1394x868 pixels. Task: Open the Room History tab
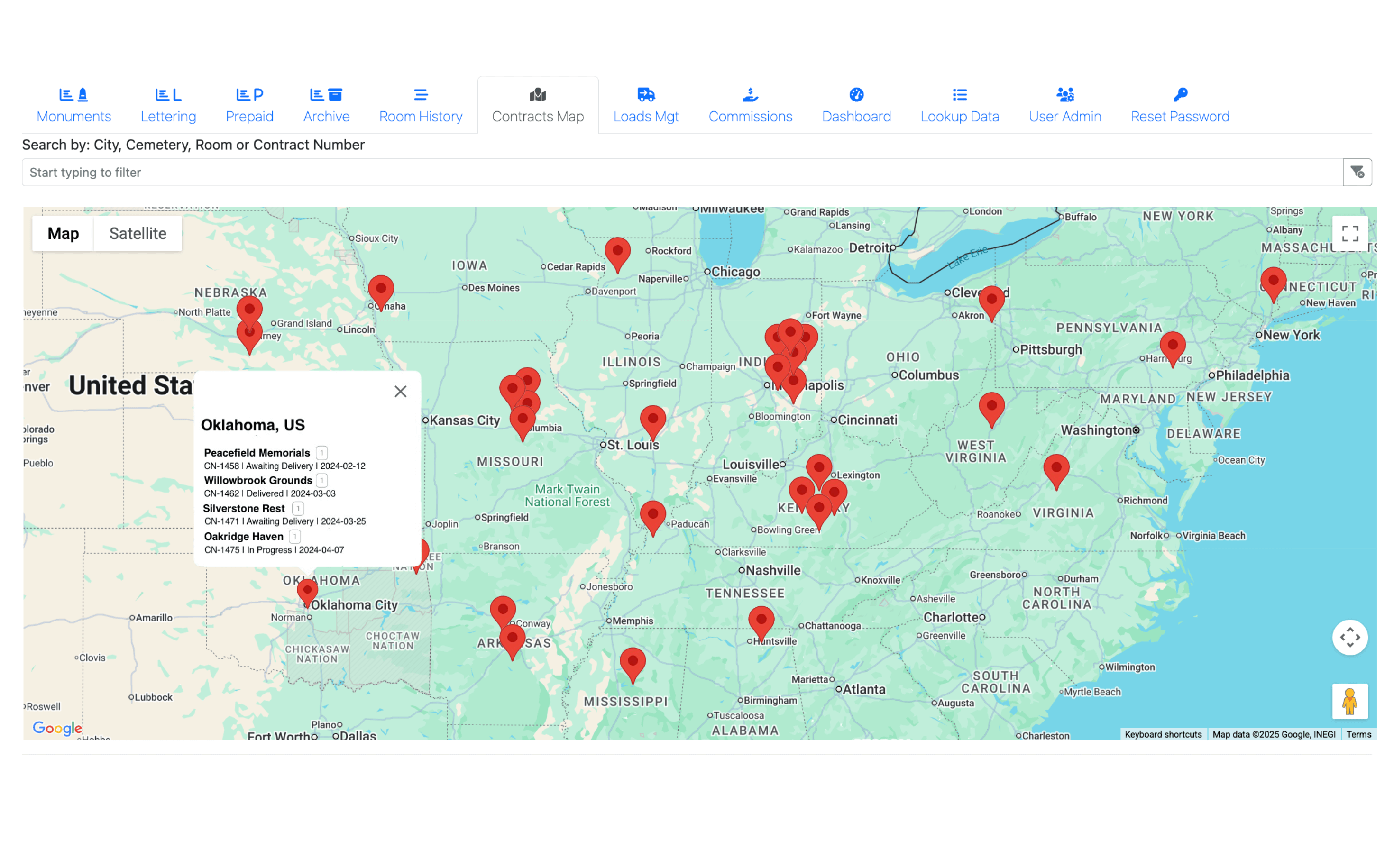coord(420,105)
